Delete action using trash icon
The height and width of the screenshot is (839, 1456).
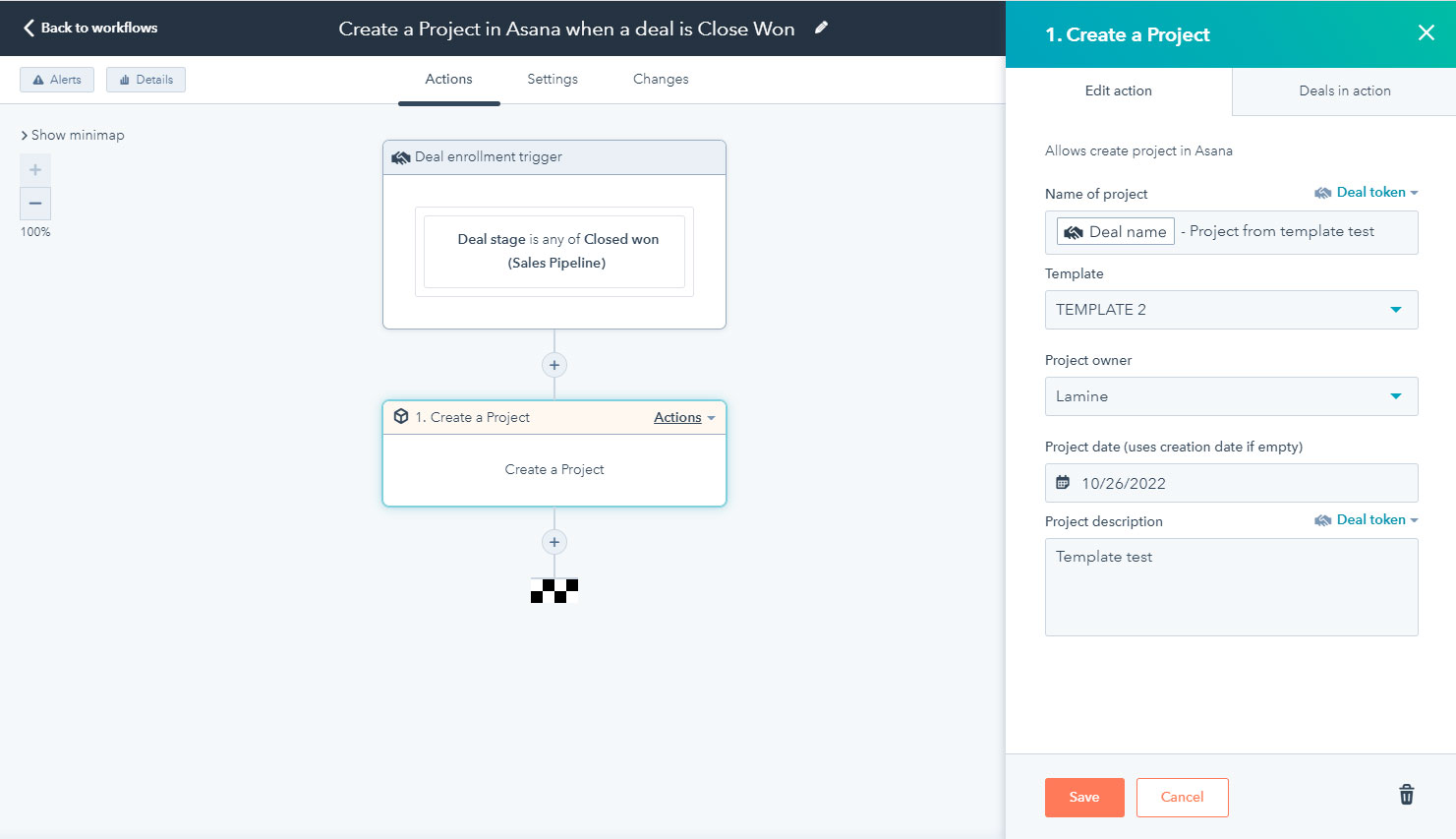pyautogui.click(x=1406, y=795)
